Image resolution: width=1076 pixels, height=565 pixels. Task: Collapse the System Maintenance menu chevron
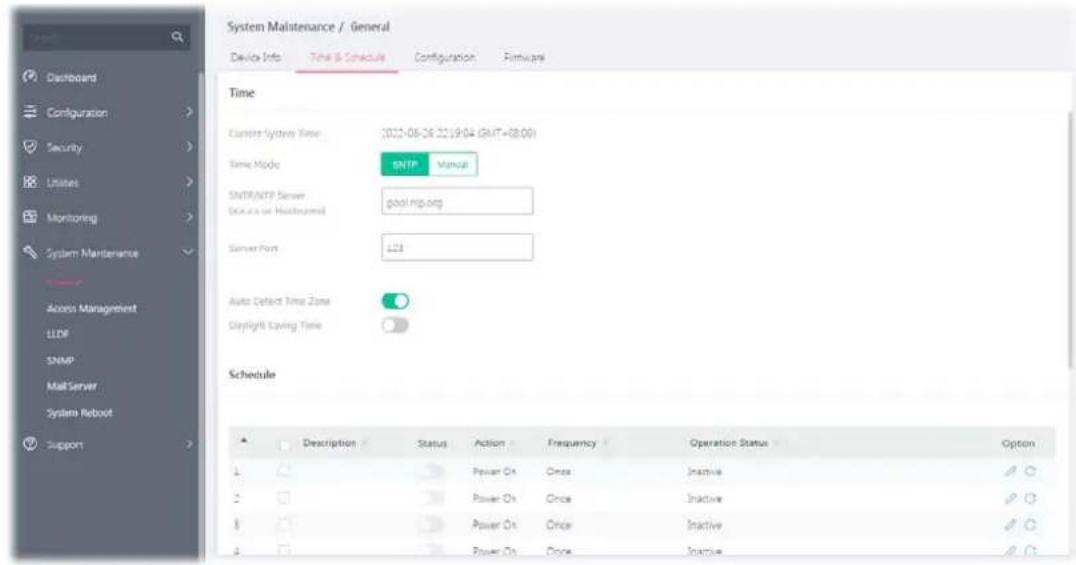click(189, 253)
